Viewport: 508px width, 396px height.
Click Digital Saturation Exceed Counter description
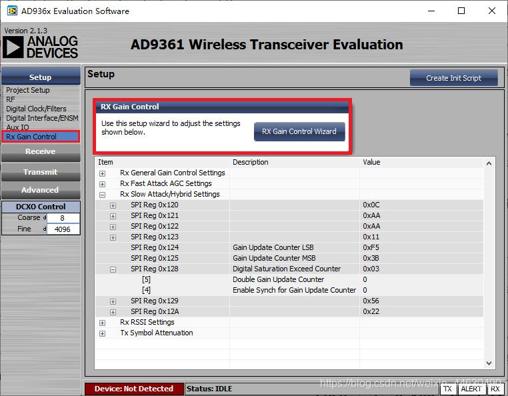[x=286, y=269]
